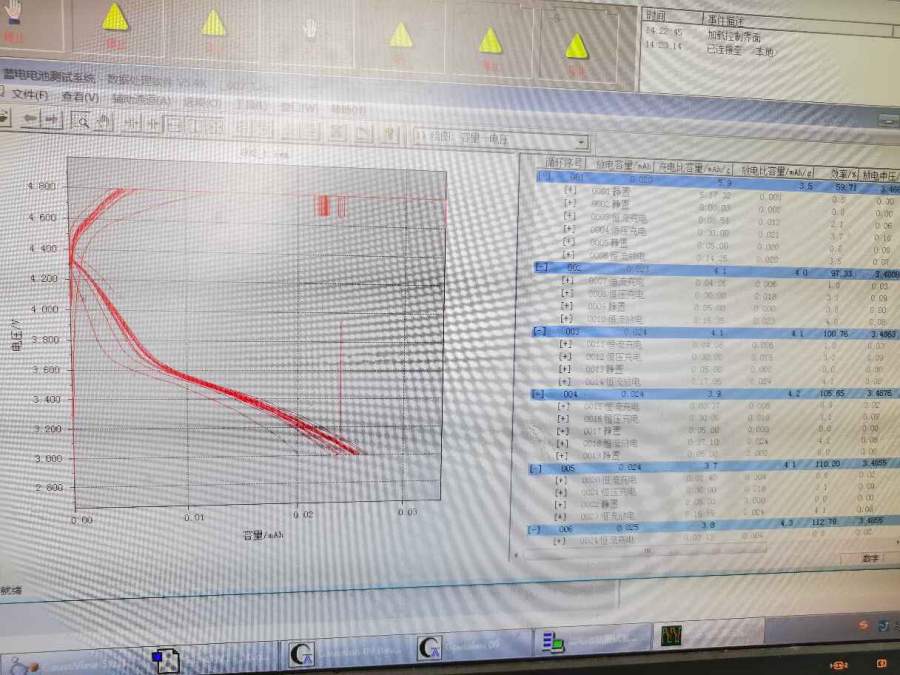Select efficiency value 110.00 in cycle 005
Viewport: 900px width, 675px height.
coord(828,463)
